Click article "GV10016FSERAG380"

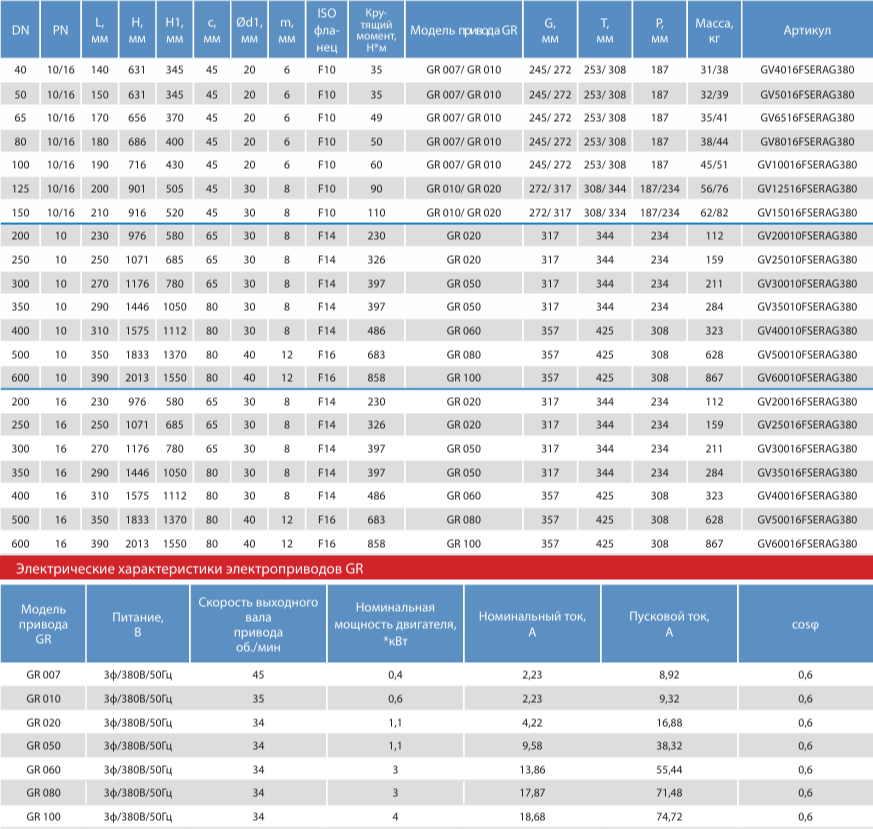click(807, 165)
